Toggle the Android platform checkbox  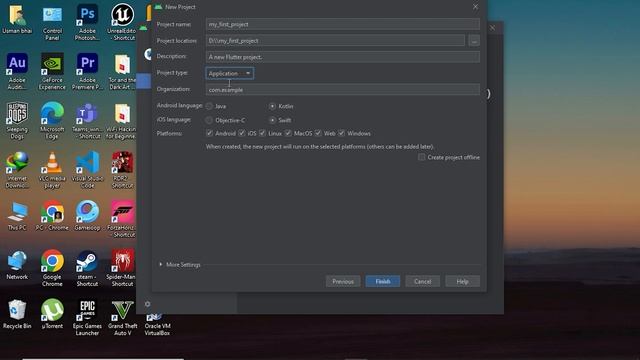click(x=209, y=133)
